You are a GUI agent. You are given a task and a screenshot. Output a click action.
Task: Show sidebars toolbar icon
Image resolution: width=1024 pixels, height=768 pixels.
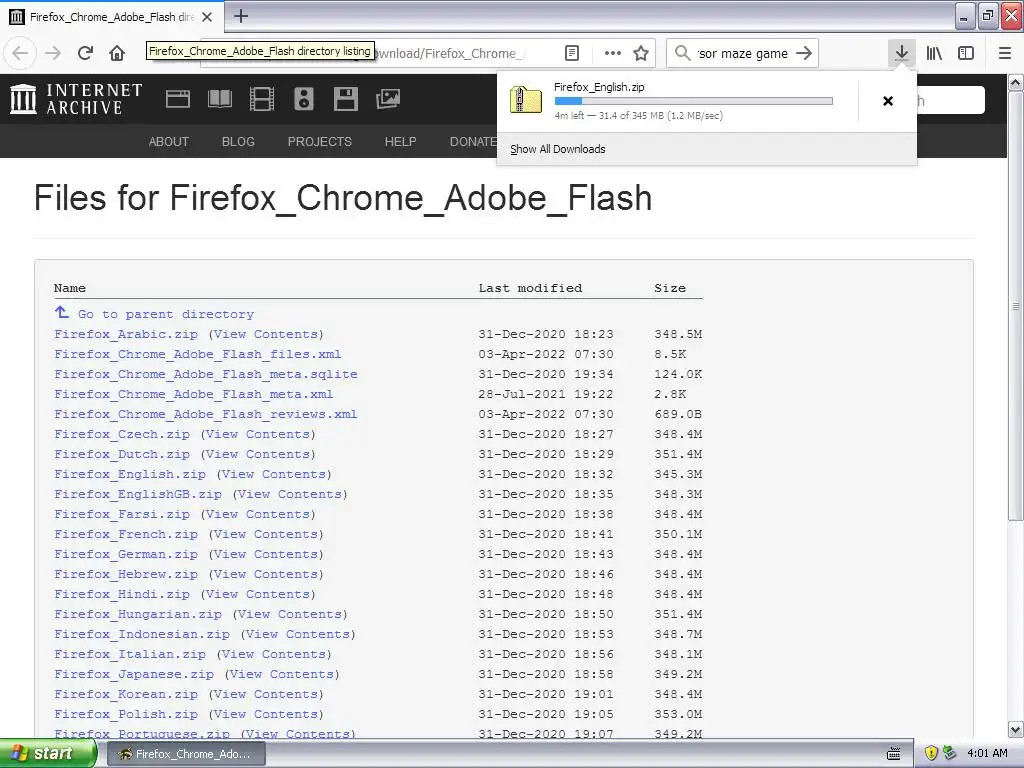coord(966,53)
